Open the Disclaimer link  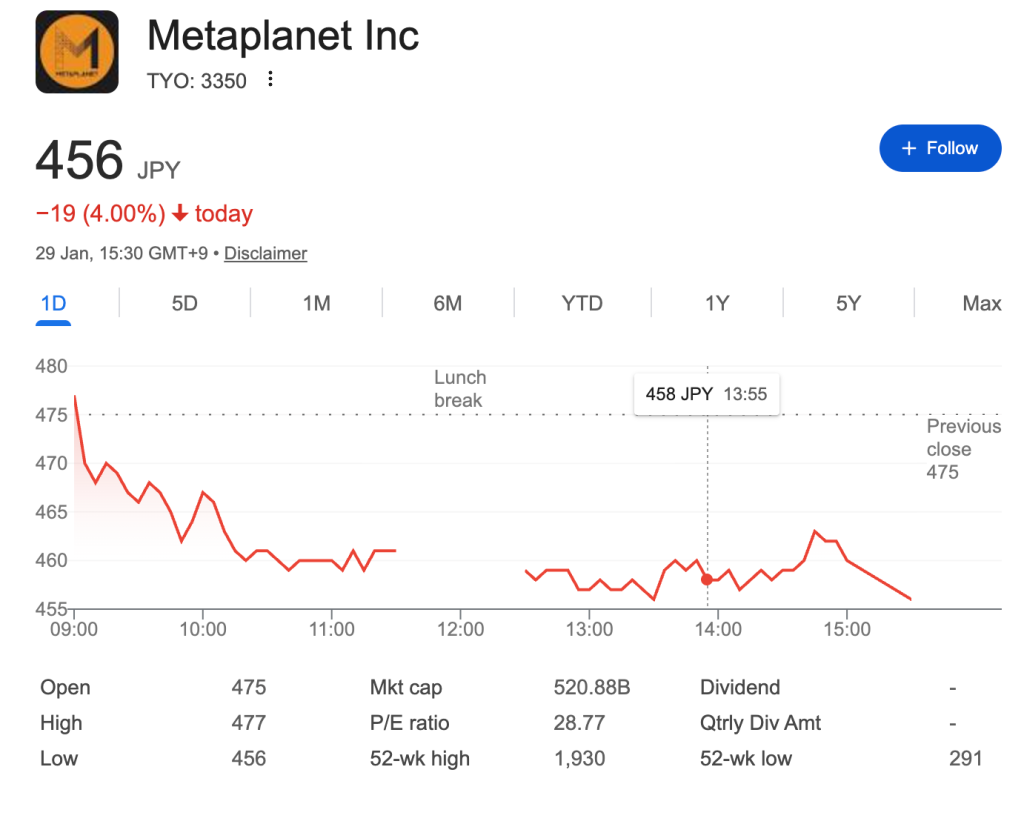click(265, 254)
